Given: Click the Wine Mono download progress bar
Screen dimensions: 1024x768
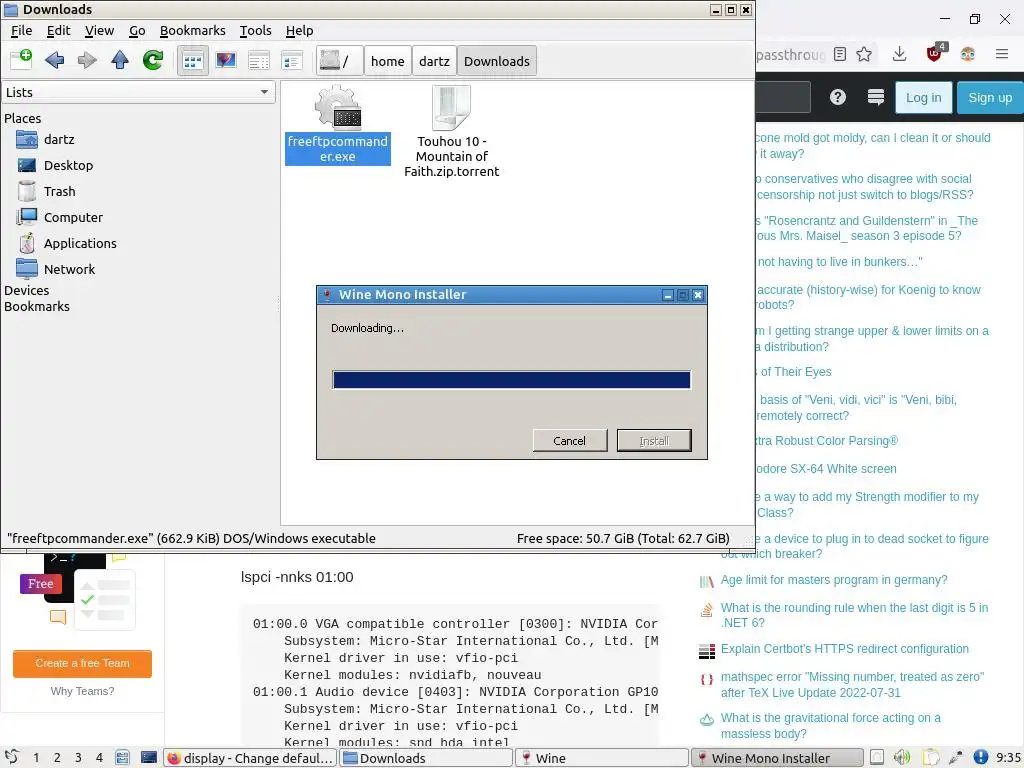Looking at the screenshot, I should (511, 379).
